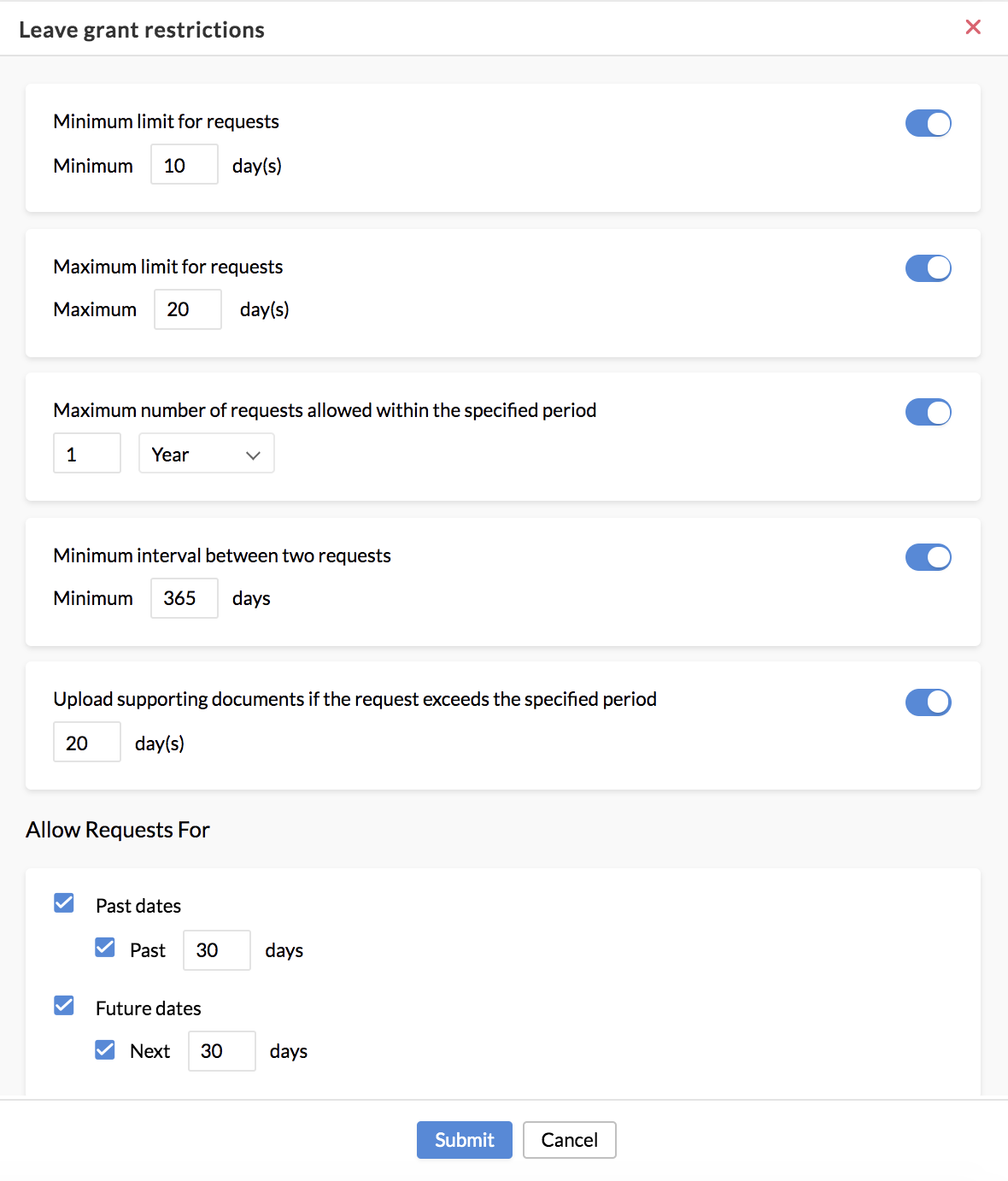Viewport: 1008px width, 1181px height.
Task: Uncheck the Past 30 days checkbox
Action: pyautogui.click(x=105, y=948)
